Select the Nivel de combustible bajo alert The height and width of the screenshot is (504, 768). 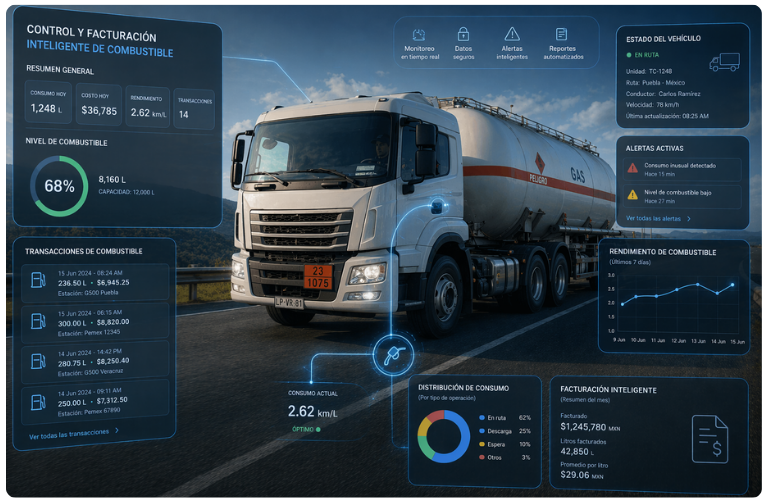[682, 196]
